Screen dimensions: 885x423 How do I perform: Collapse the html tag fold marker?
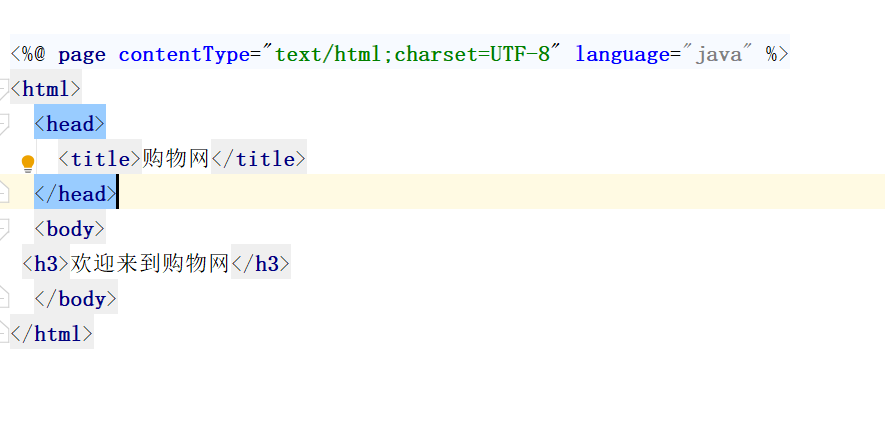coord(3,89)
